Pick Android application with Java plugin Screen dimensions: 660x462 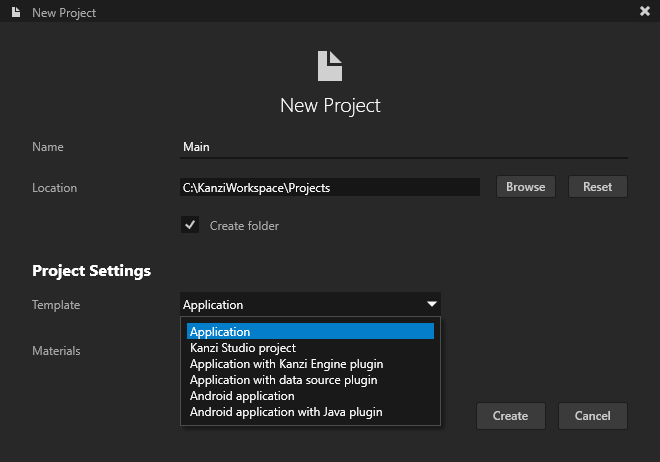(x=310, y=412)
